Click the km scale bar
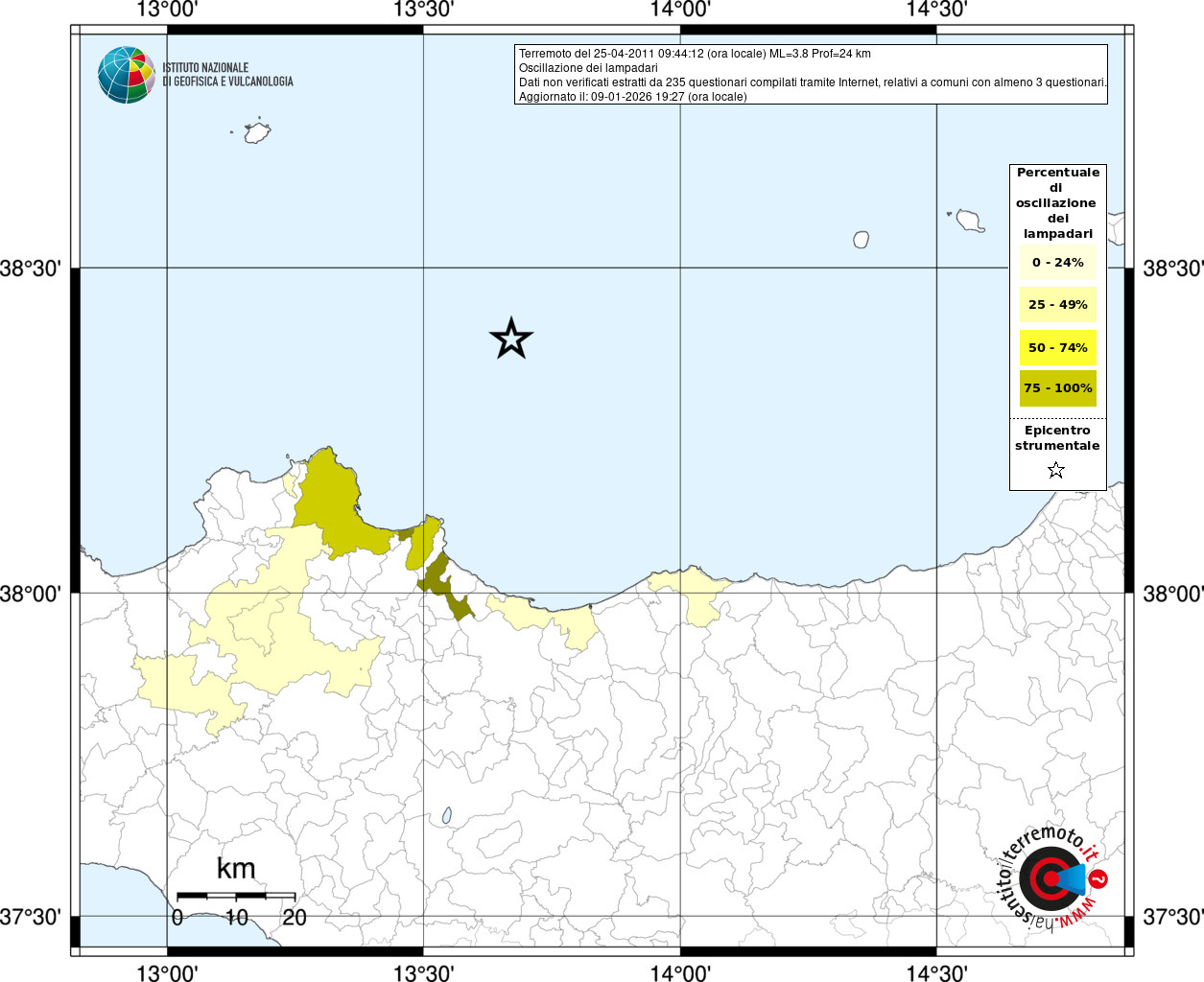 coord(235,896)
